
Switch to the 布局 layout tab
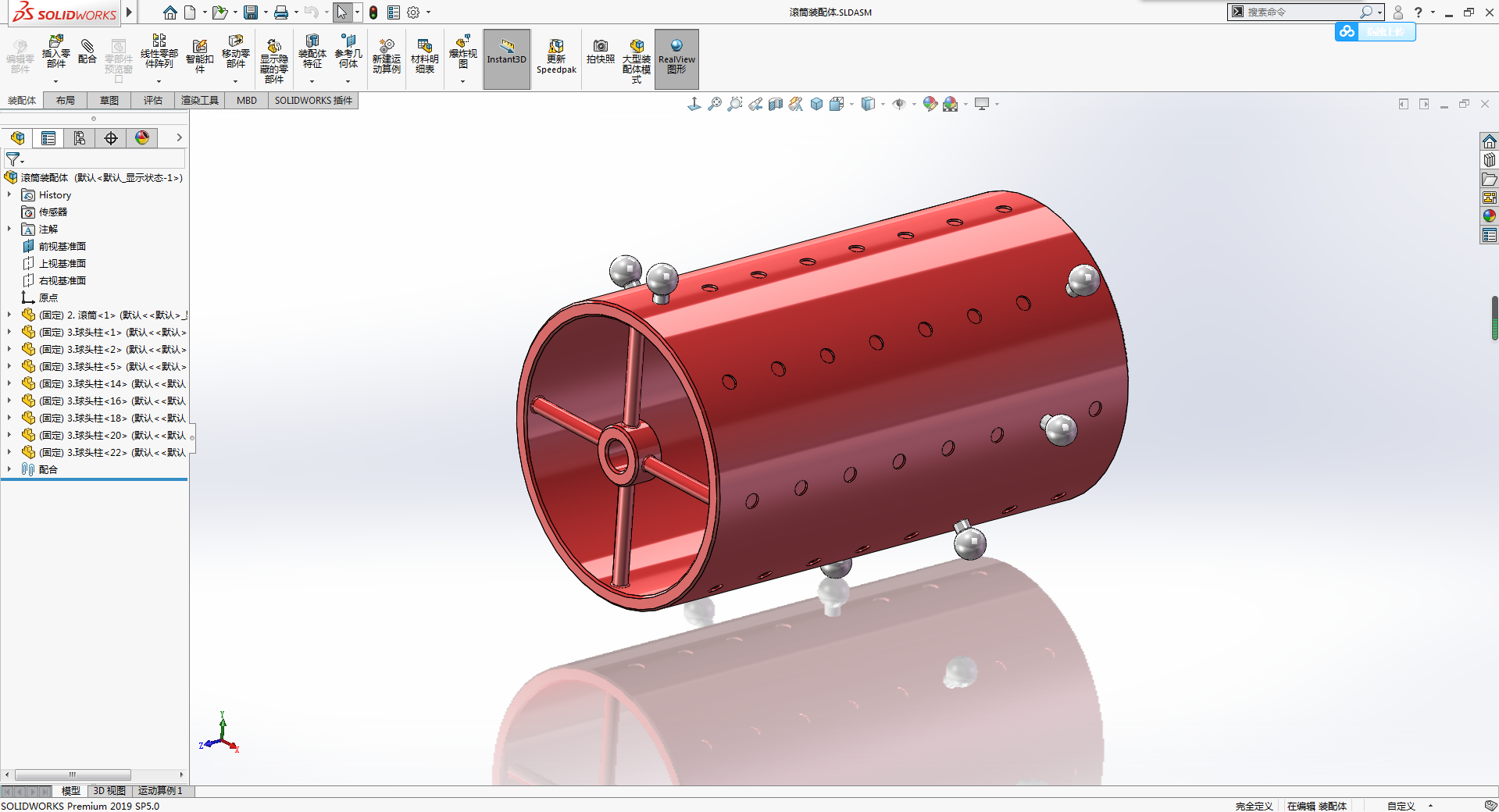click(66, 100)
